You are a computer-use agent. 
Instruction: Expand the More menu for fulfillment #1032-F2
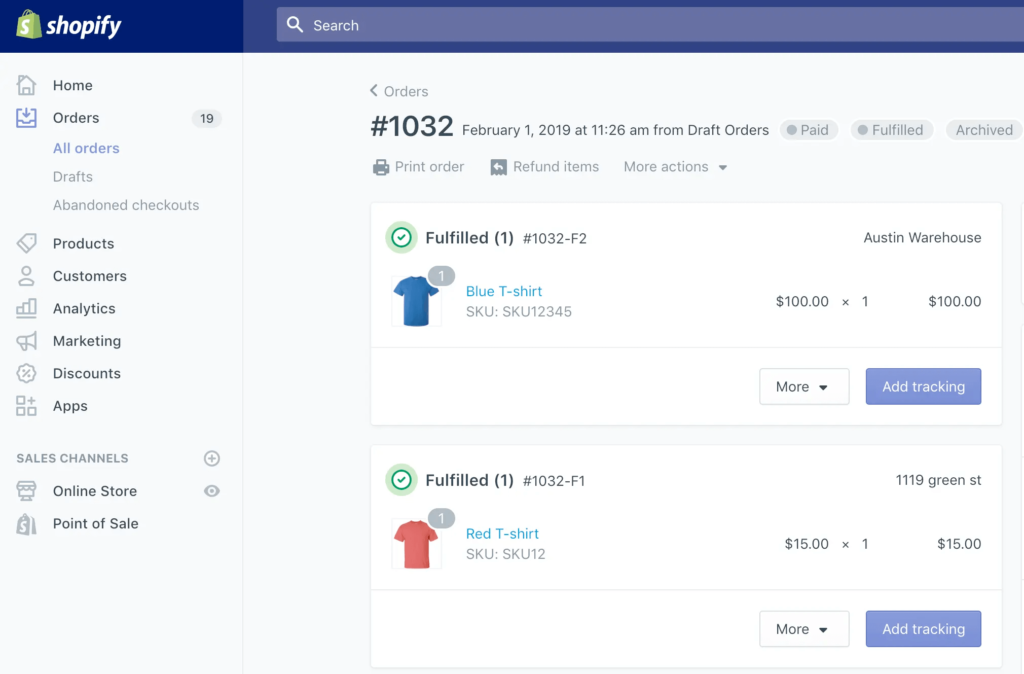804,386
